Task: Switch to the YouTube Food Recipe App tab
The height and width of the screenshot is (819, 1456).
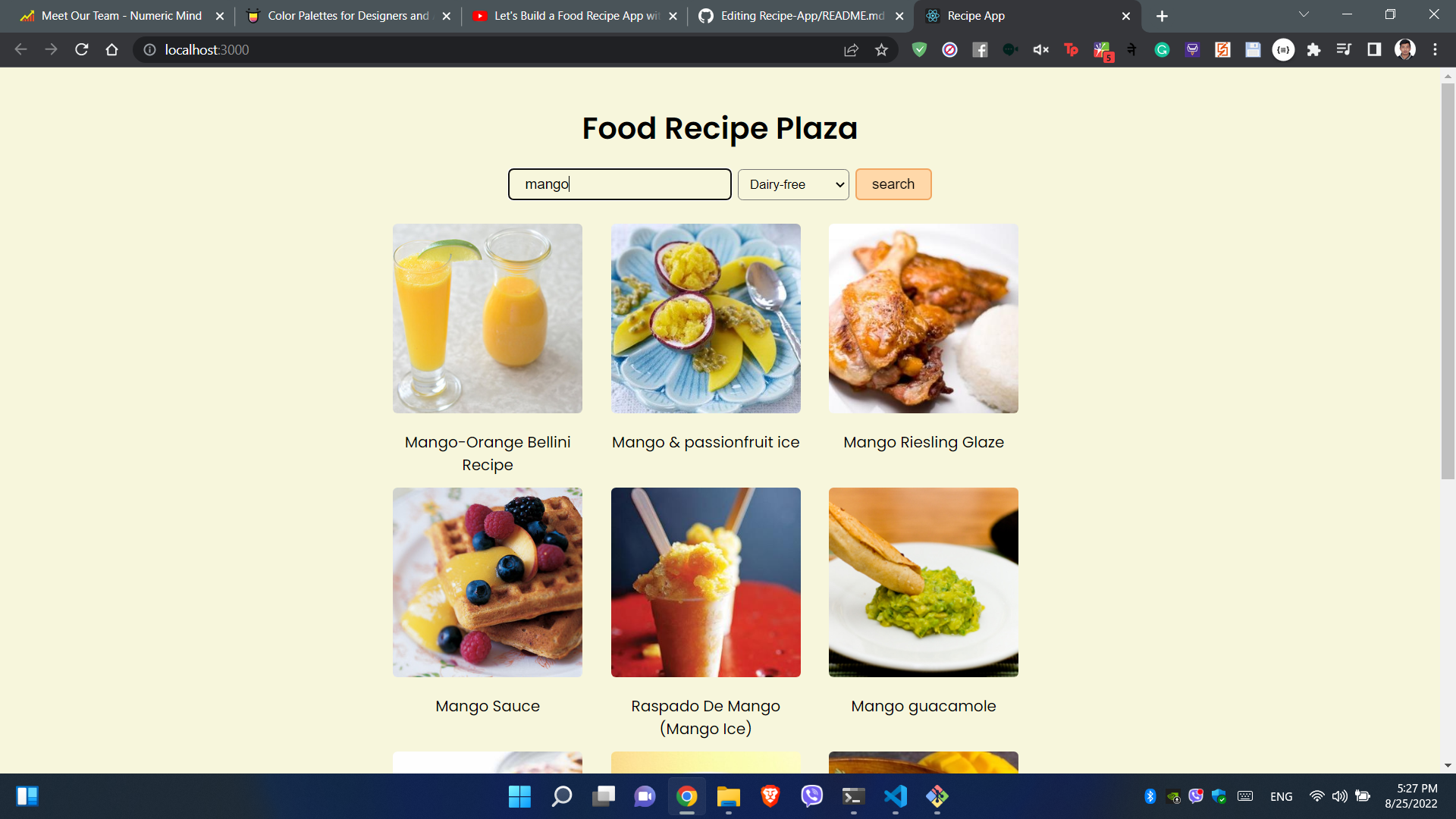Action: [x=569, y=15]
